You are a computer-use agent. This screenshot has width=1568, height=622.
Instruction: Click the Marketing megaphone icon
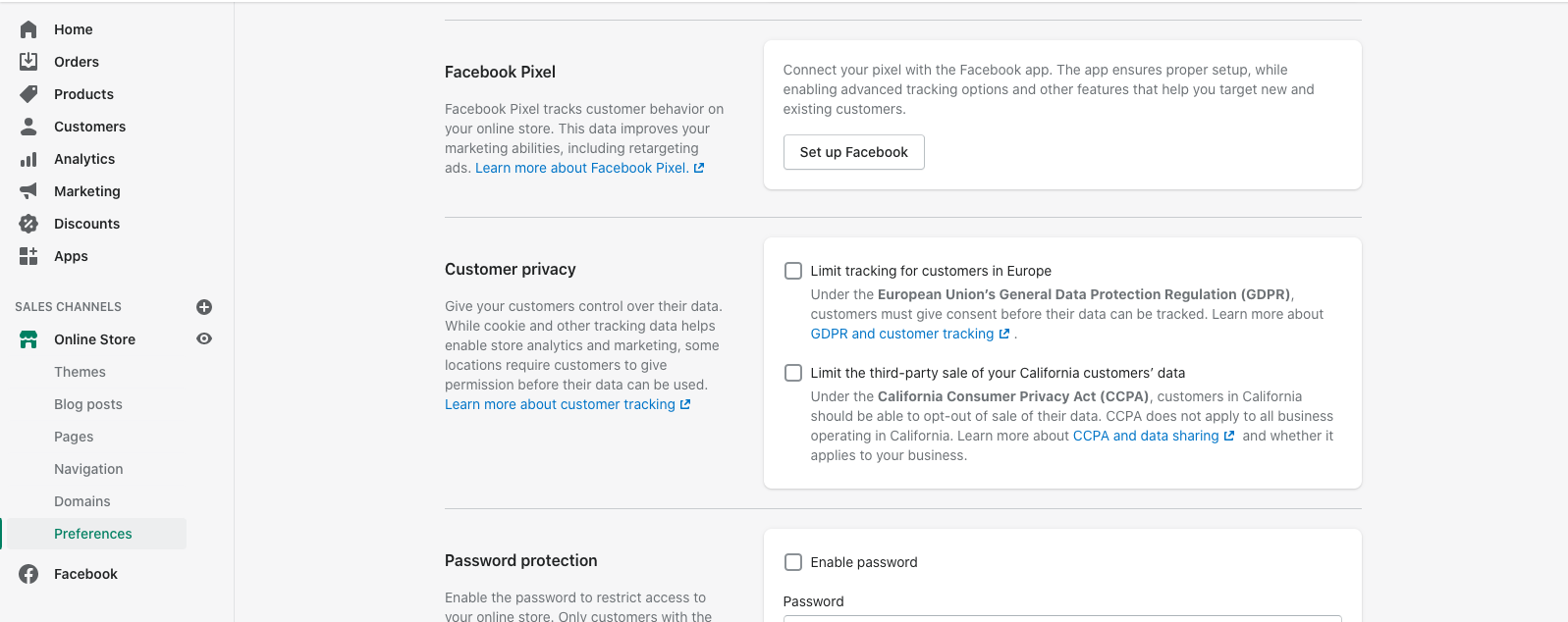coord(28,191)
